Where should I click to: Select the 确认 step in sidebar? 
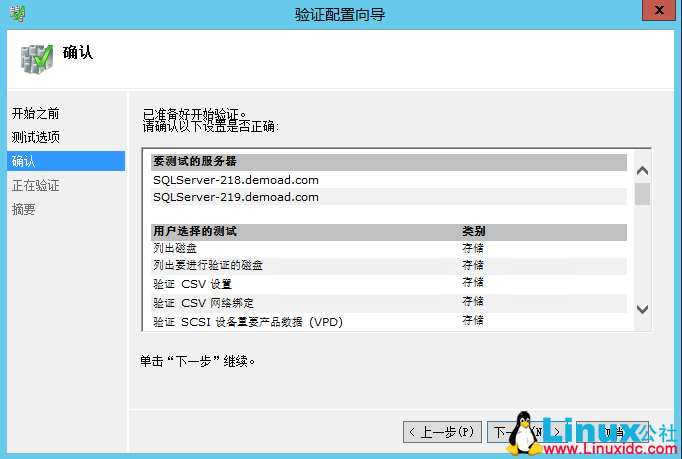click(x=66, y=161)
